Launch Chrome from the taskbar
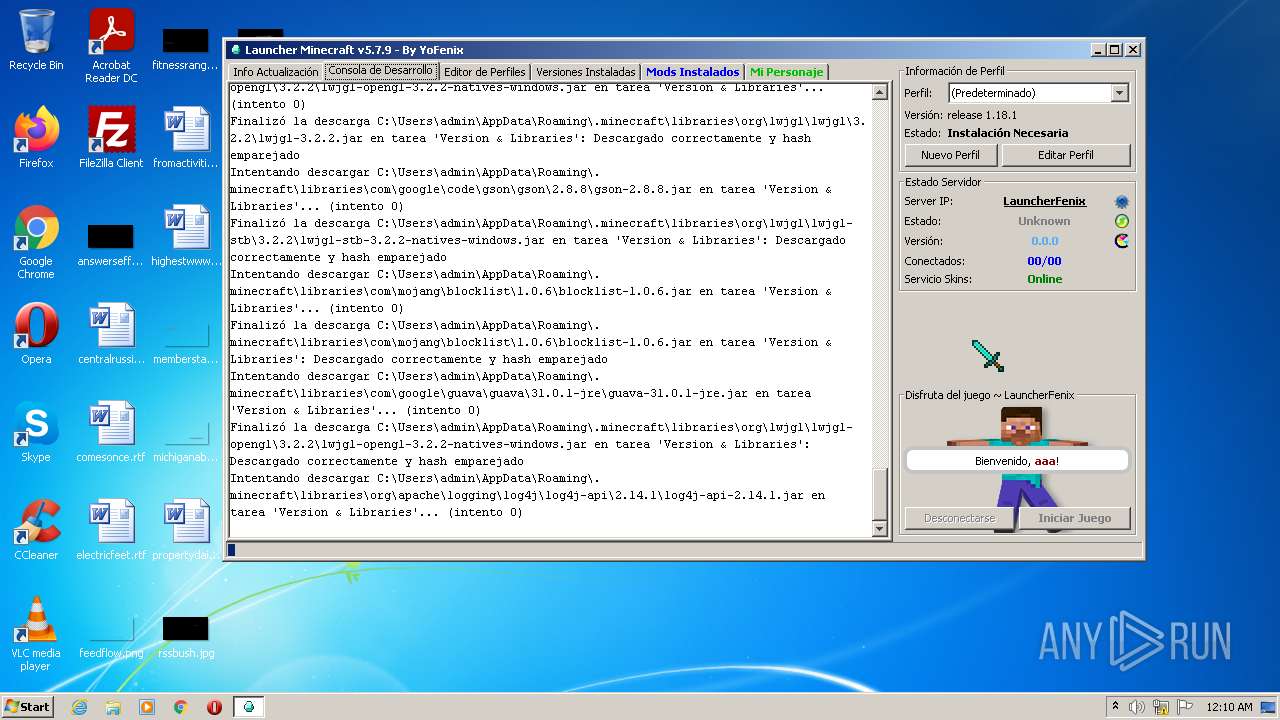 [x=181, y=707]
